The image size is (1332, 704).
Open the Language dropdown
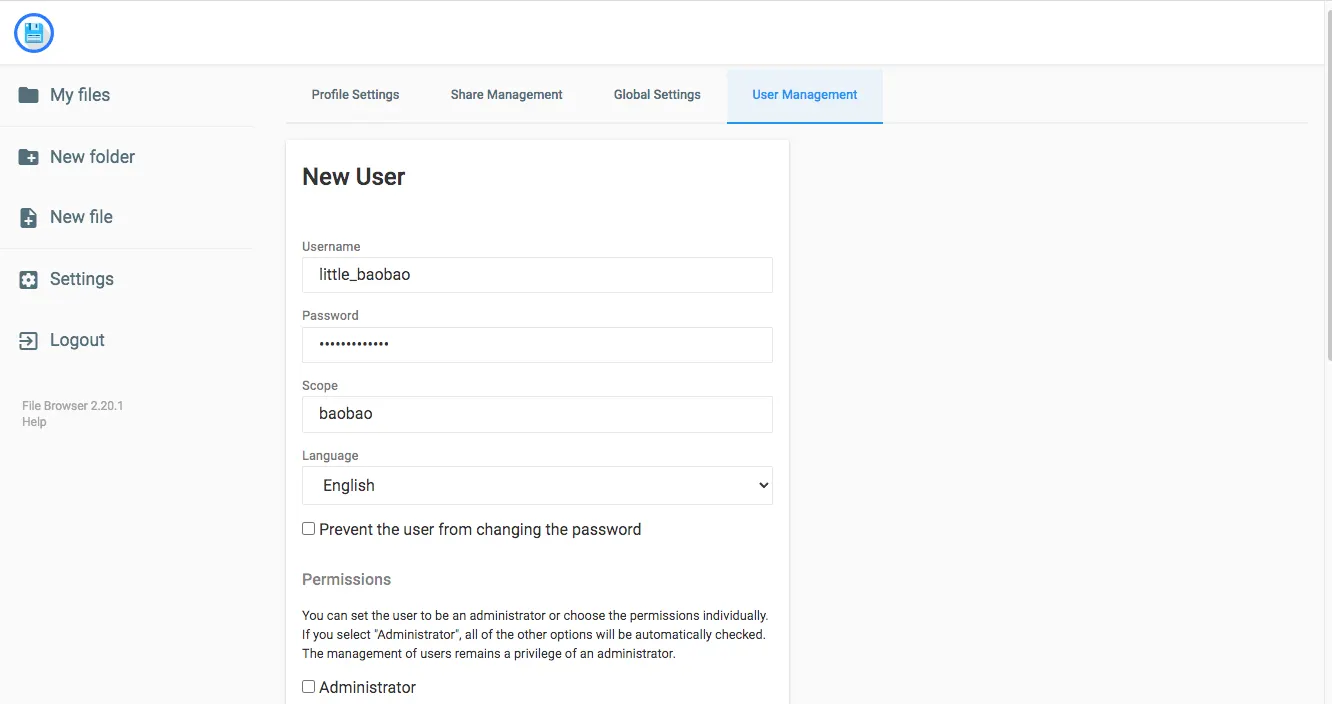(537, 485)
